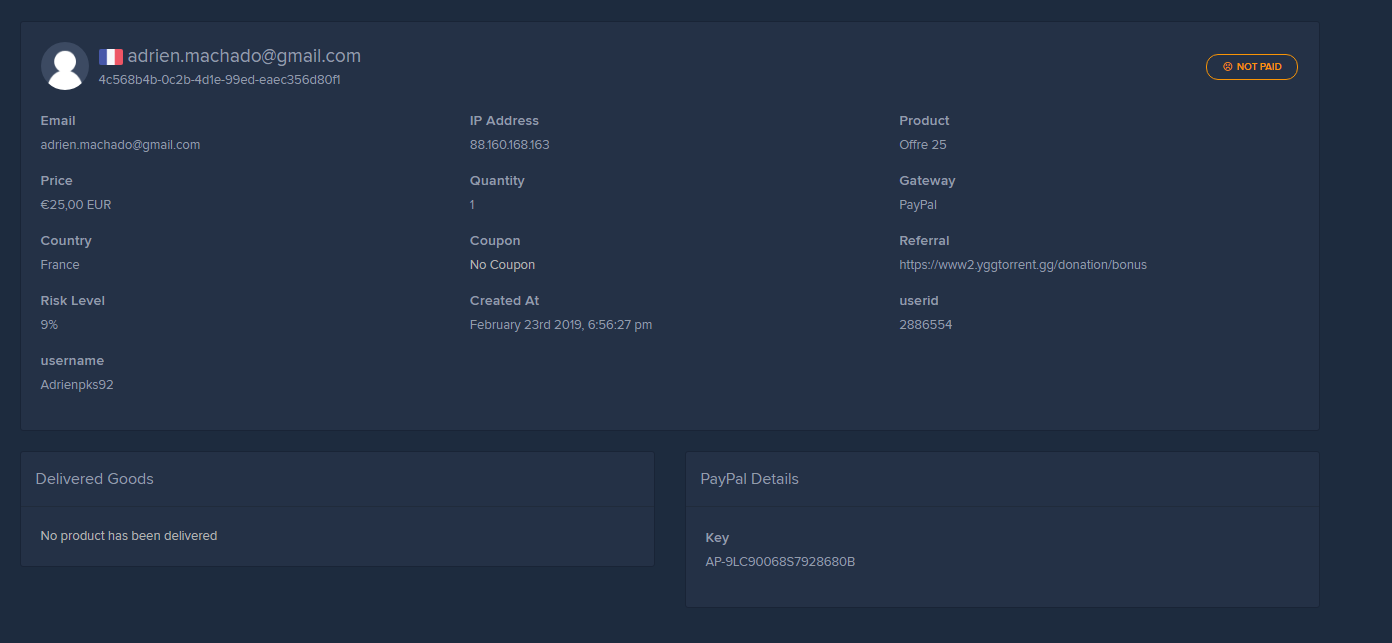
Task: Select the order ID below the header email
Action: 226,80
